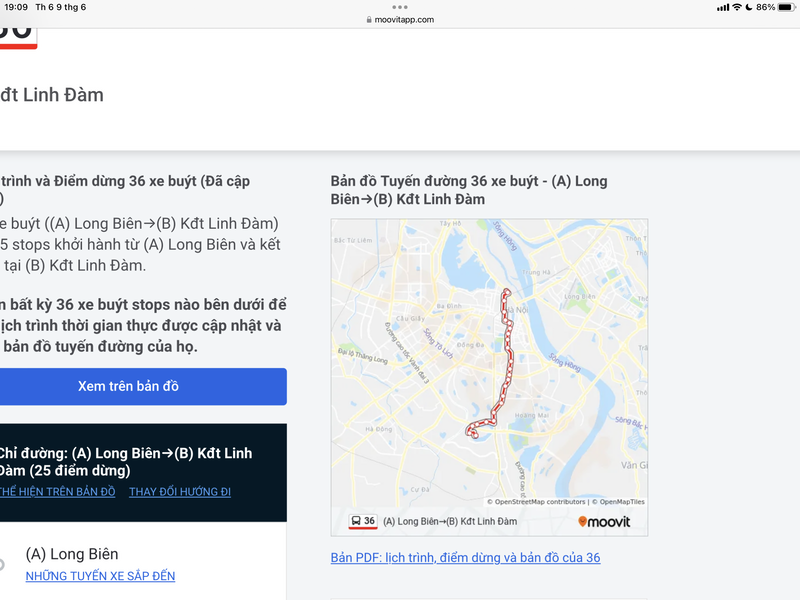Image resolution: width=800 pixels, height=600 pixels.
Task: Tap the red route line on the map
Action: pyautogui.click(x=508, y=350)
